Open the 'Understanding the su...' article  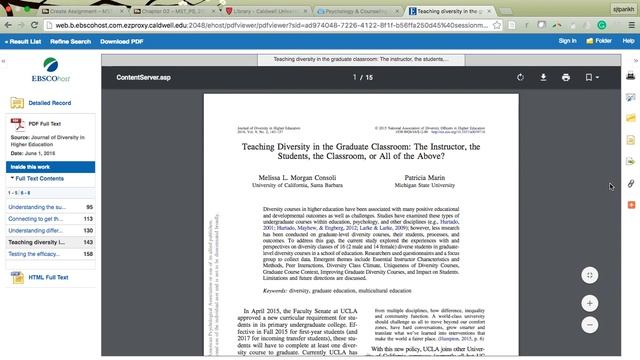[x=37, y=207]
